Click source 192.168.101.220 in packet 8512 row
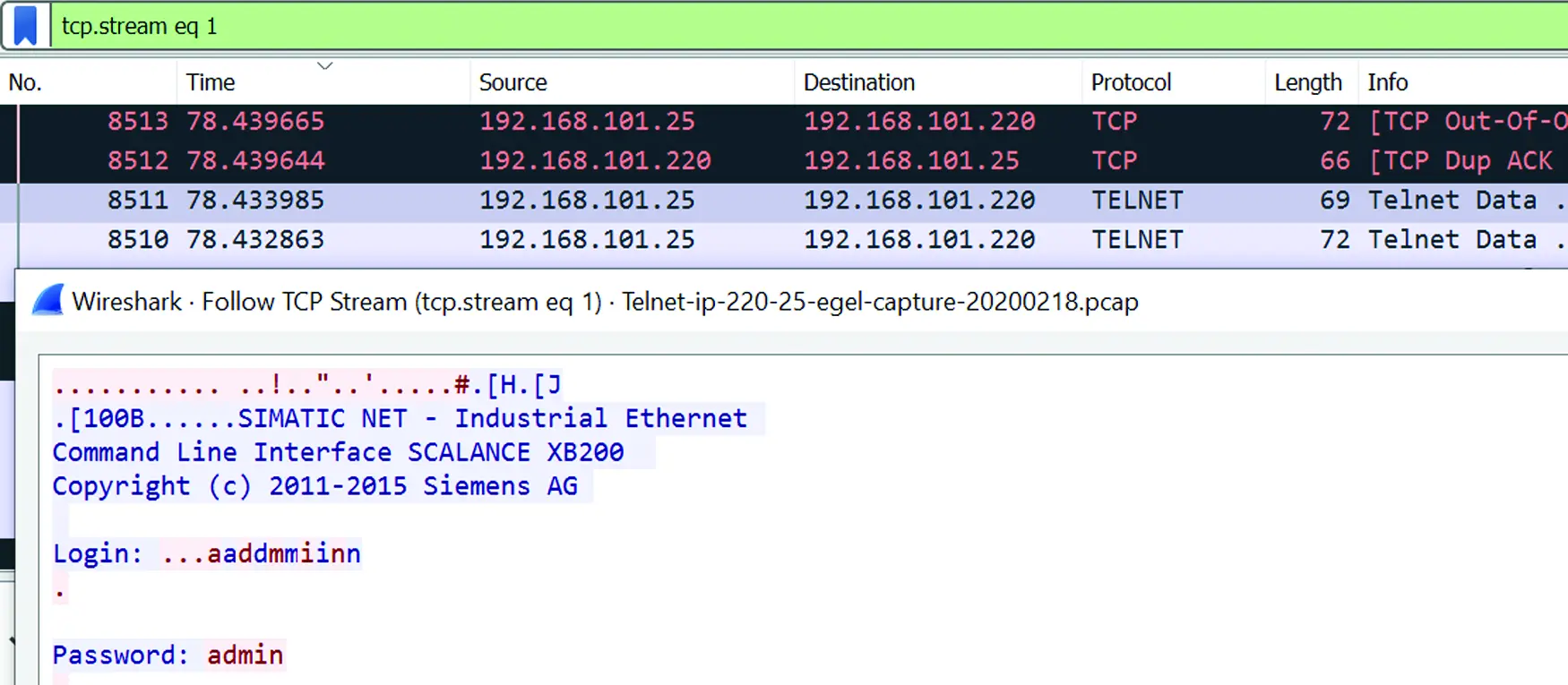Screen dimensions: 1568x685 click(595, 160)
